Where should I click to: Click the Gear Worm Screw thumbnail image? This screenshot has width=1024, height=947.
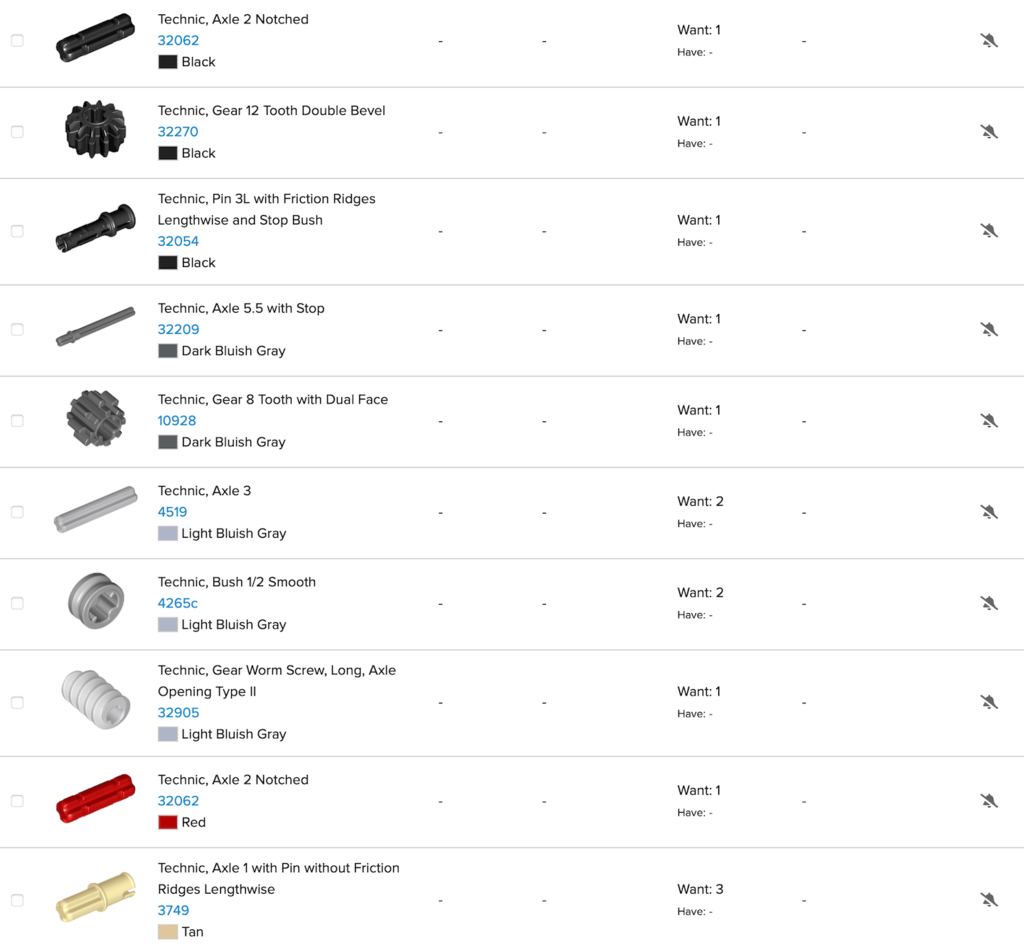[x=95, y=701]
